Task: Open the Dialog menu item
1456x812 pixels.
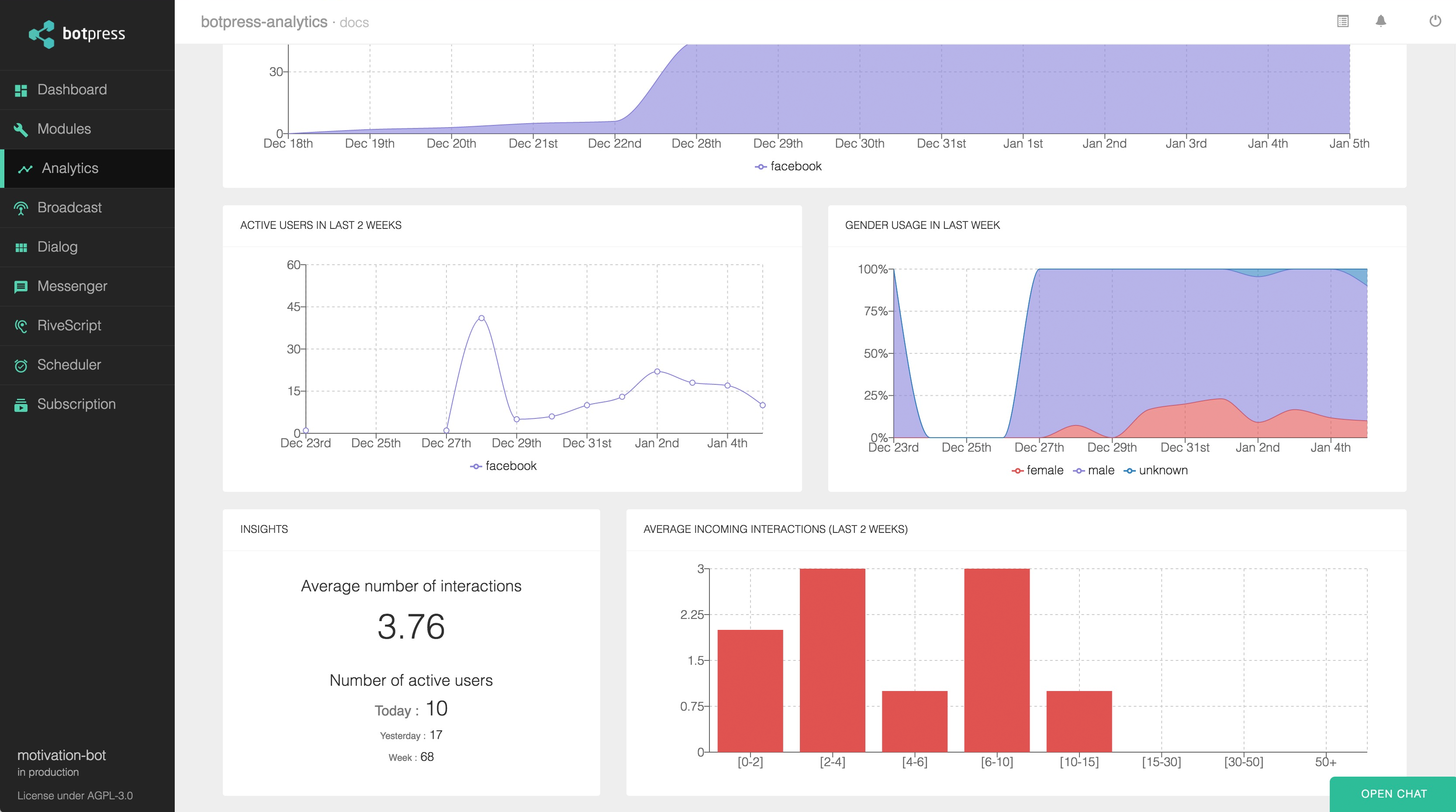Action: pos(58,247)
